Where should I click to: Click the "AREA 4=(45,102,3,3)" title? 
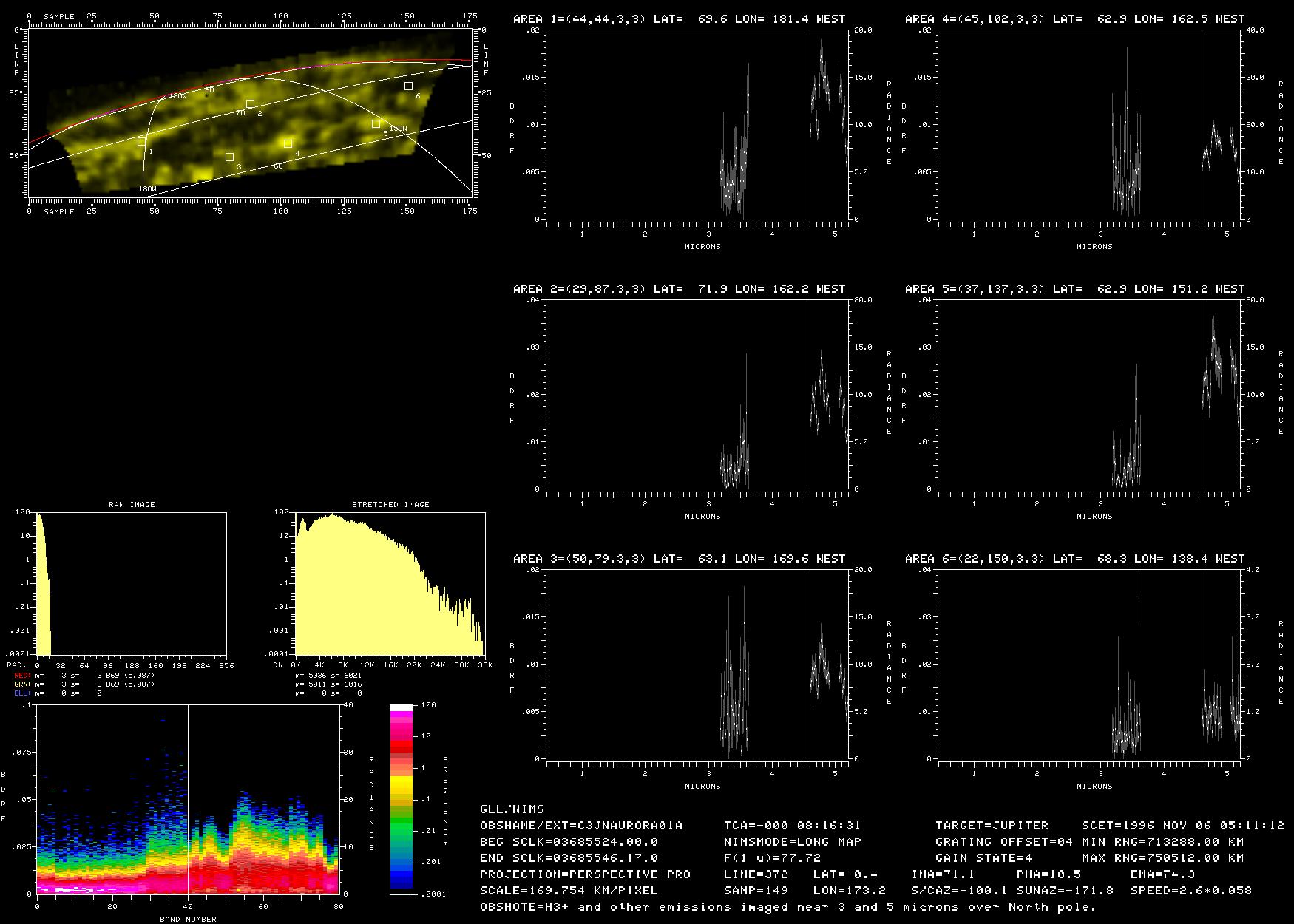tap(975, 19)
